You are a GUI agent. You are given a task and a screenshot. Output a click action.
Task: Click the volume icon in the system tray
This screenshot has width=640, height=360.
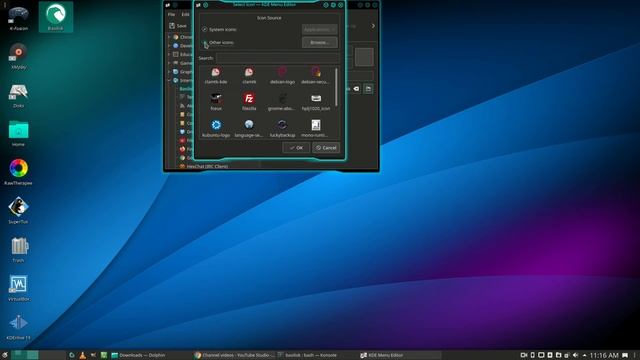[575, 355]
